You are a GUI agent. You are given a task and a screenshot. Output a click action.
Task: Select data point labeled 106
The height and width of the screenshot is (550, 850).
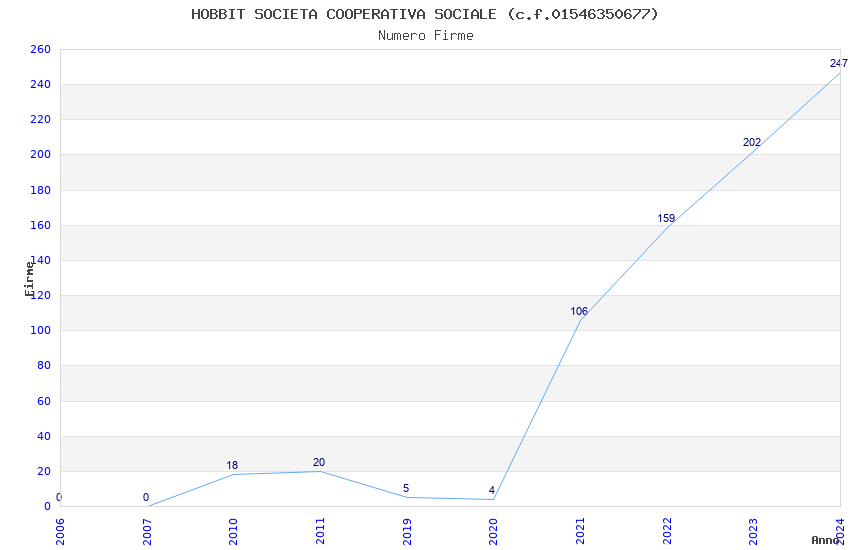(x=579, y=311)
